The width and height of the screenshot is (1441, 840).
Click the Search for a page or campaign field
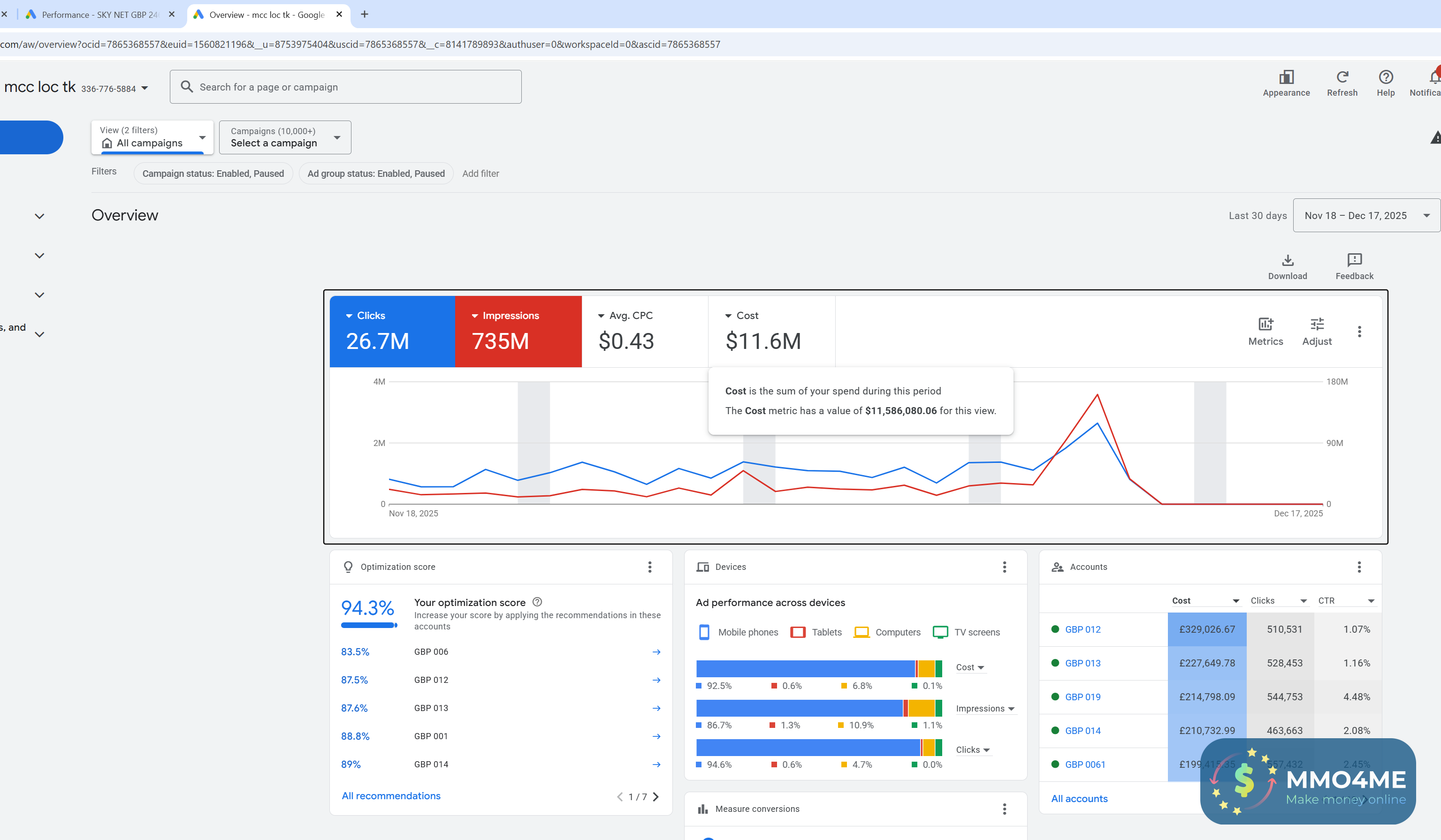click(345, 87)
